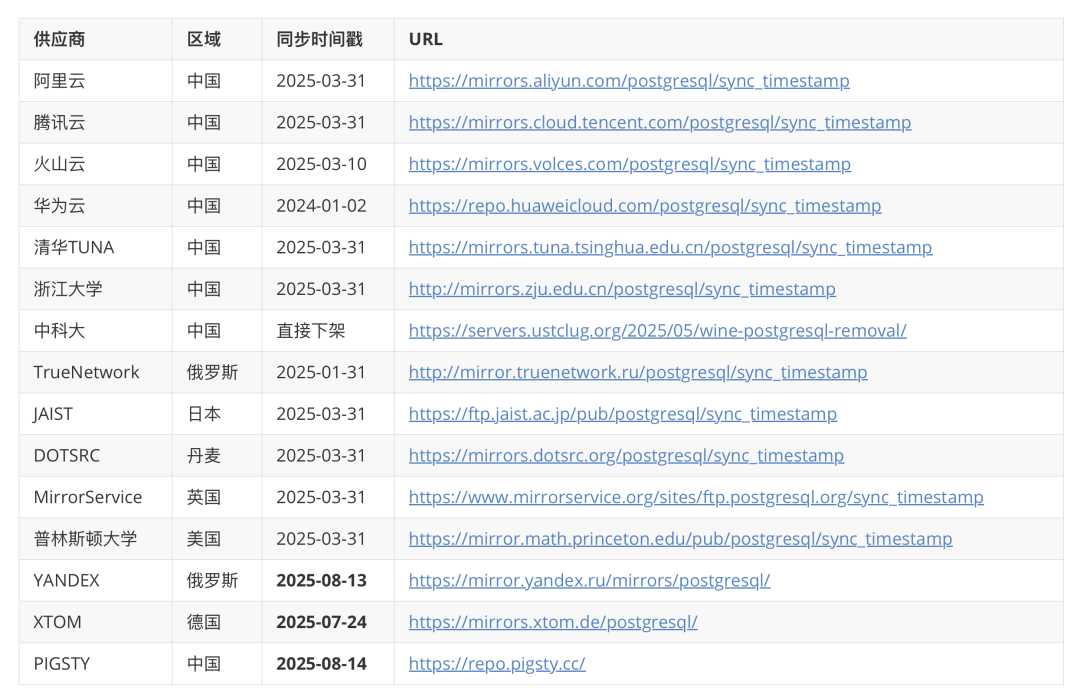Open the mirrors.tuna.tsinghua.edu.cn sync_timestamp link

[670, 248]
